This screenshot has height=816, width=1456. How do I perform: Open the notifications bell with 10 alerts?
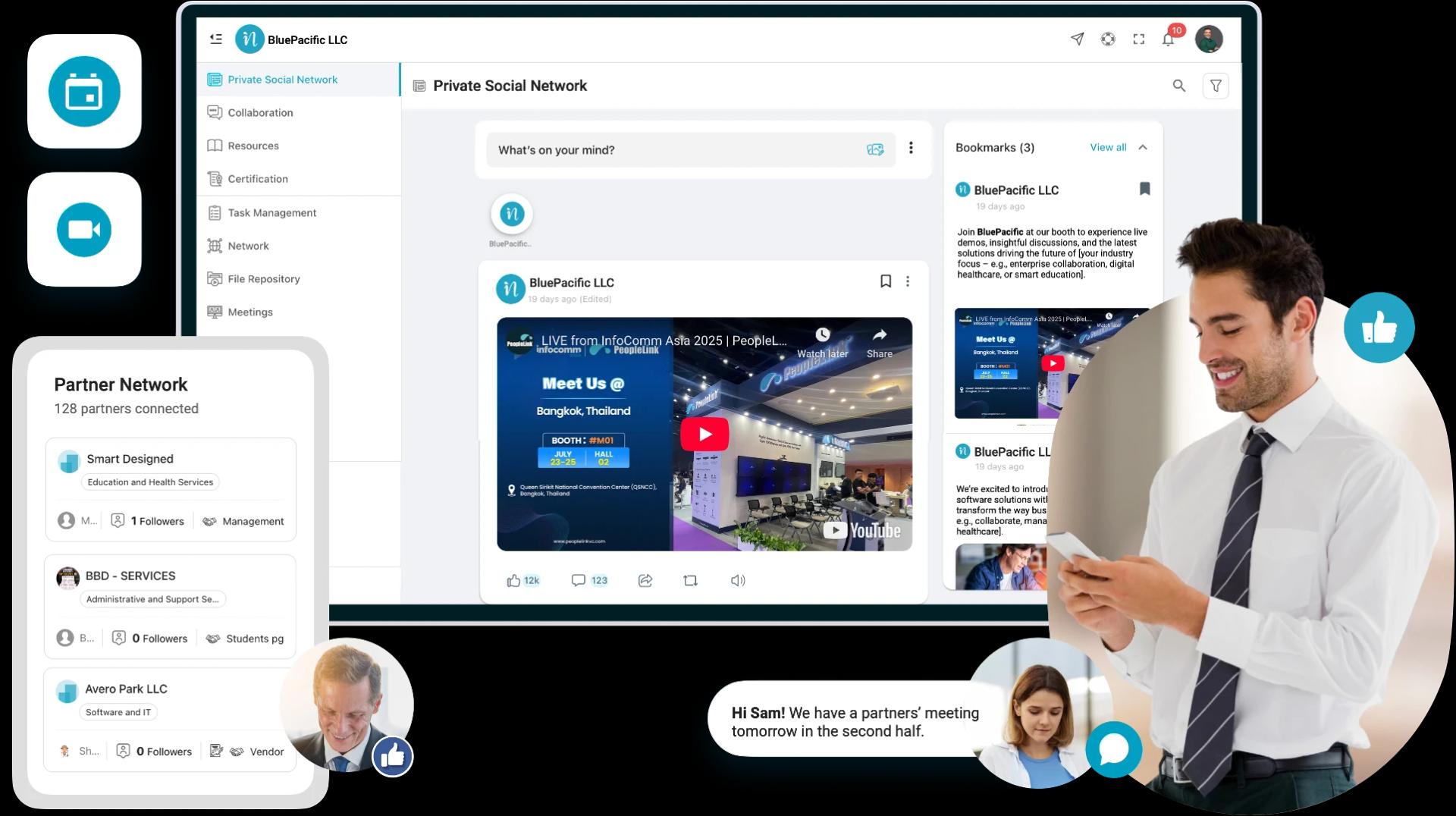pyautogui.click(x=1169, y=39)
